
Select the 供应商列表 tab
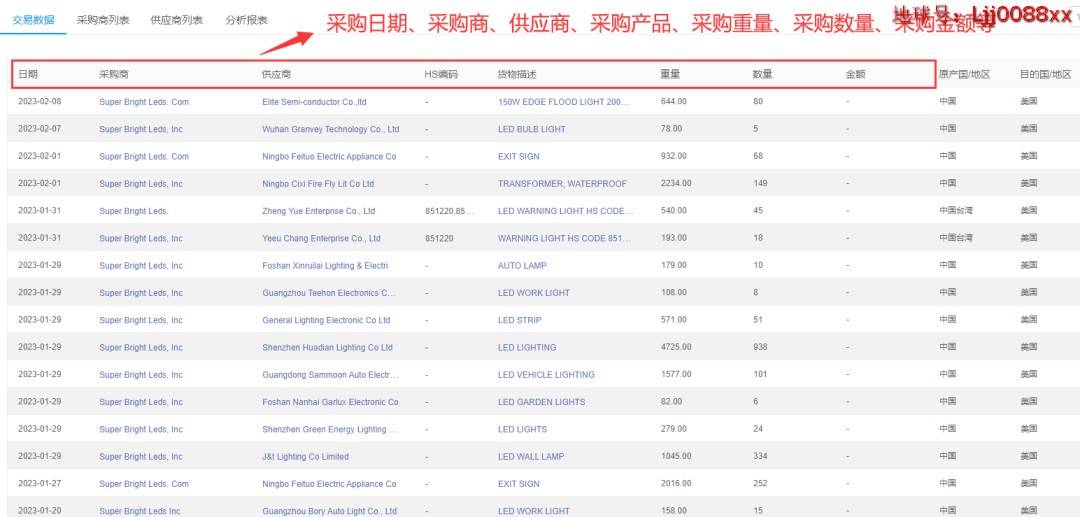coord(176,20)
